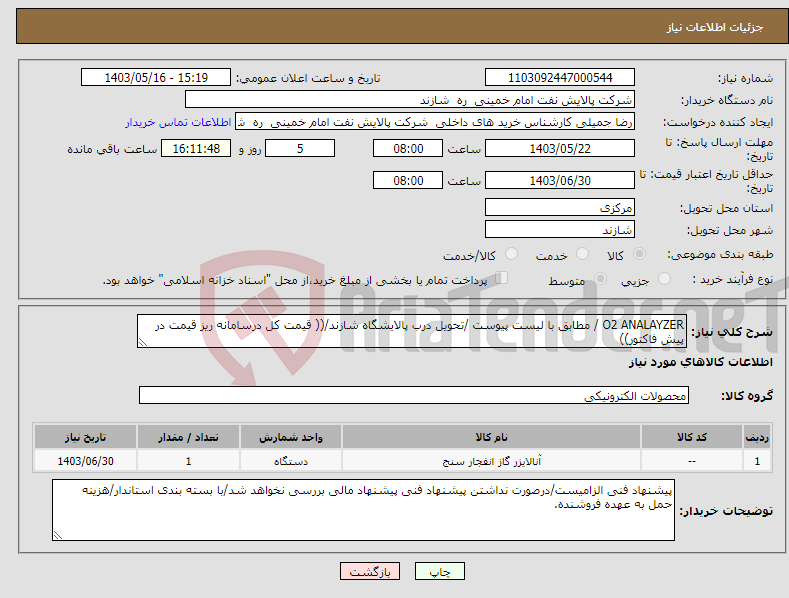This screenshot has width=789, height=598.
Task: Click the delivery province field مرکزی
Action: coord(560,207)
